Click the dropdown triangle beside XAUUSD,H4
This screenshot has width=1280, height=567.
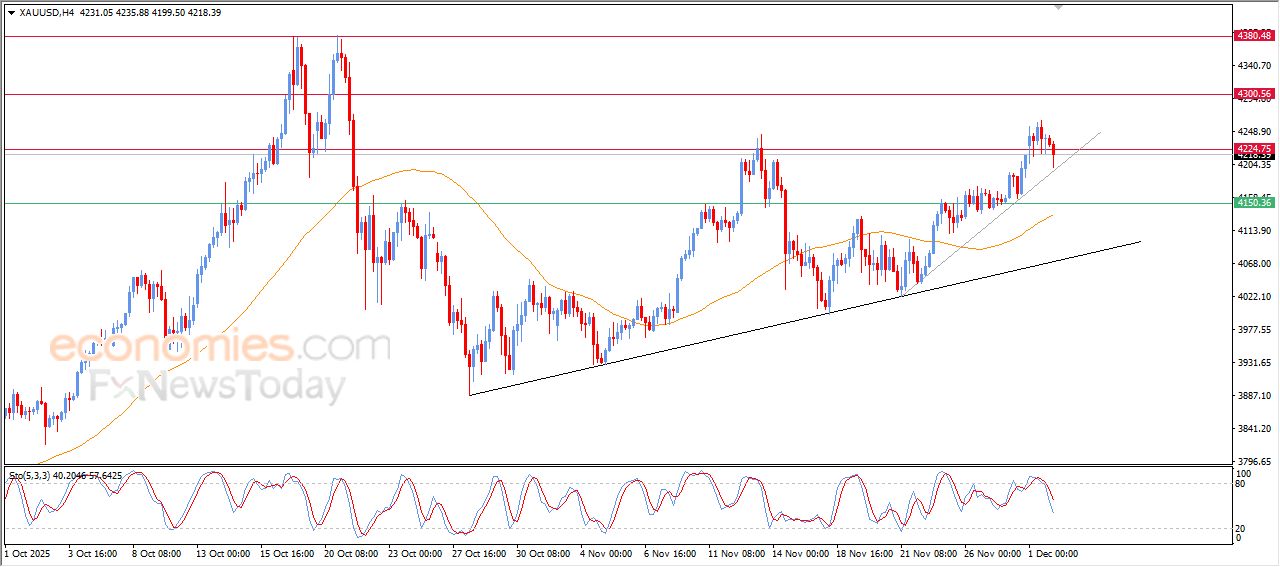11,12
